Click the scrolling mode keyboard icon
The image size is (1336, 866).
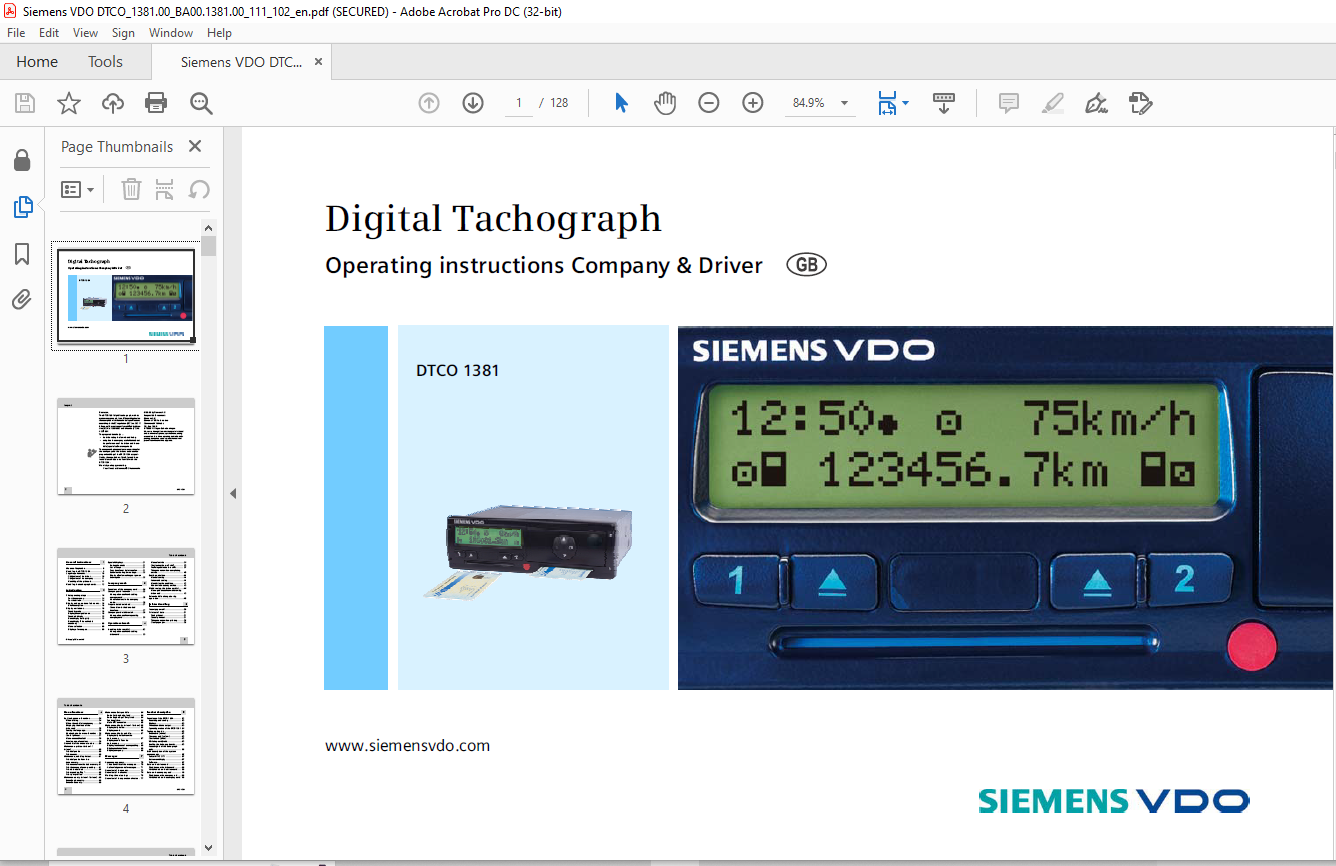pos(944,103)
